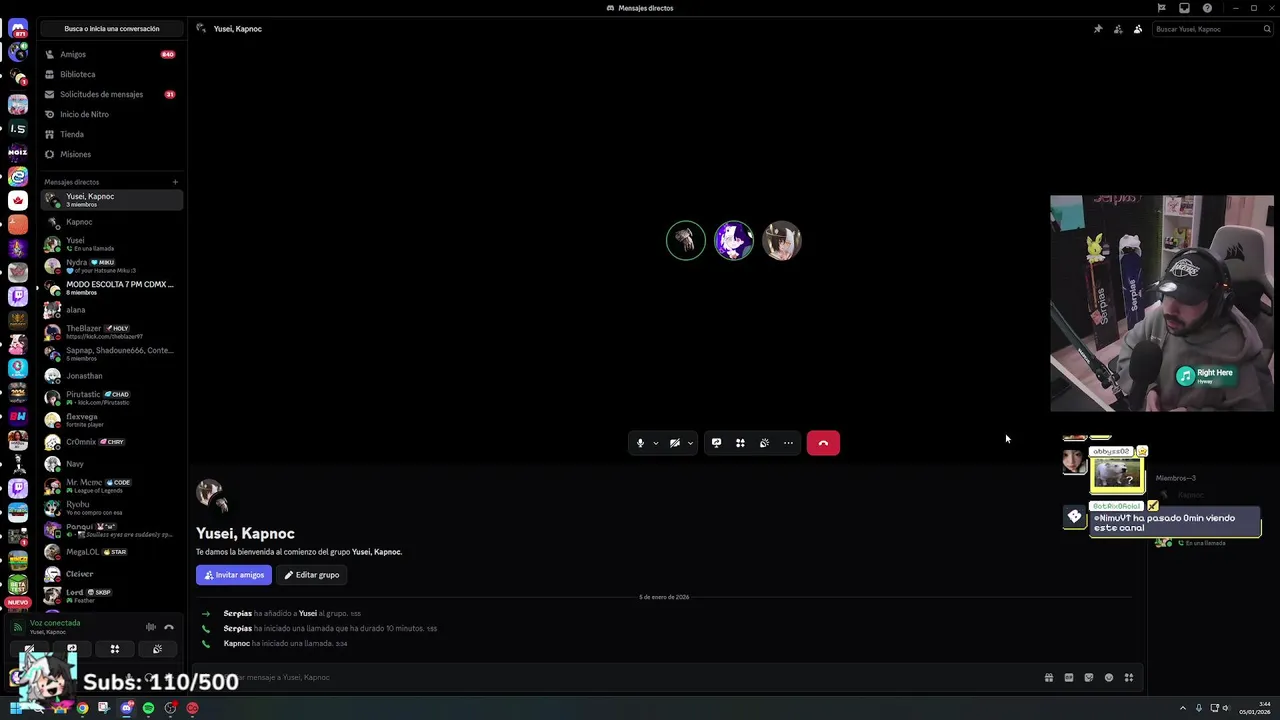Mute the microphone in the call controls
Screen dimensions: 1280x720
pyautogui.click(x=640, y=443)
